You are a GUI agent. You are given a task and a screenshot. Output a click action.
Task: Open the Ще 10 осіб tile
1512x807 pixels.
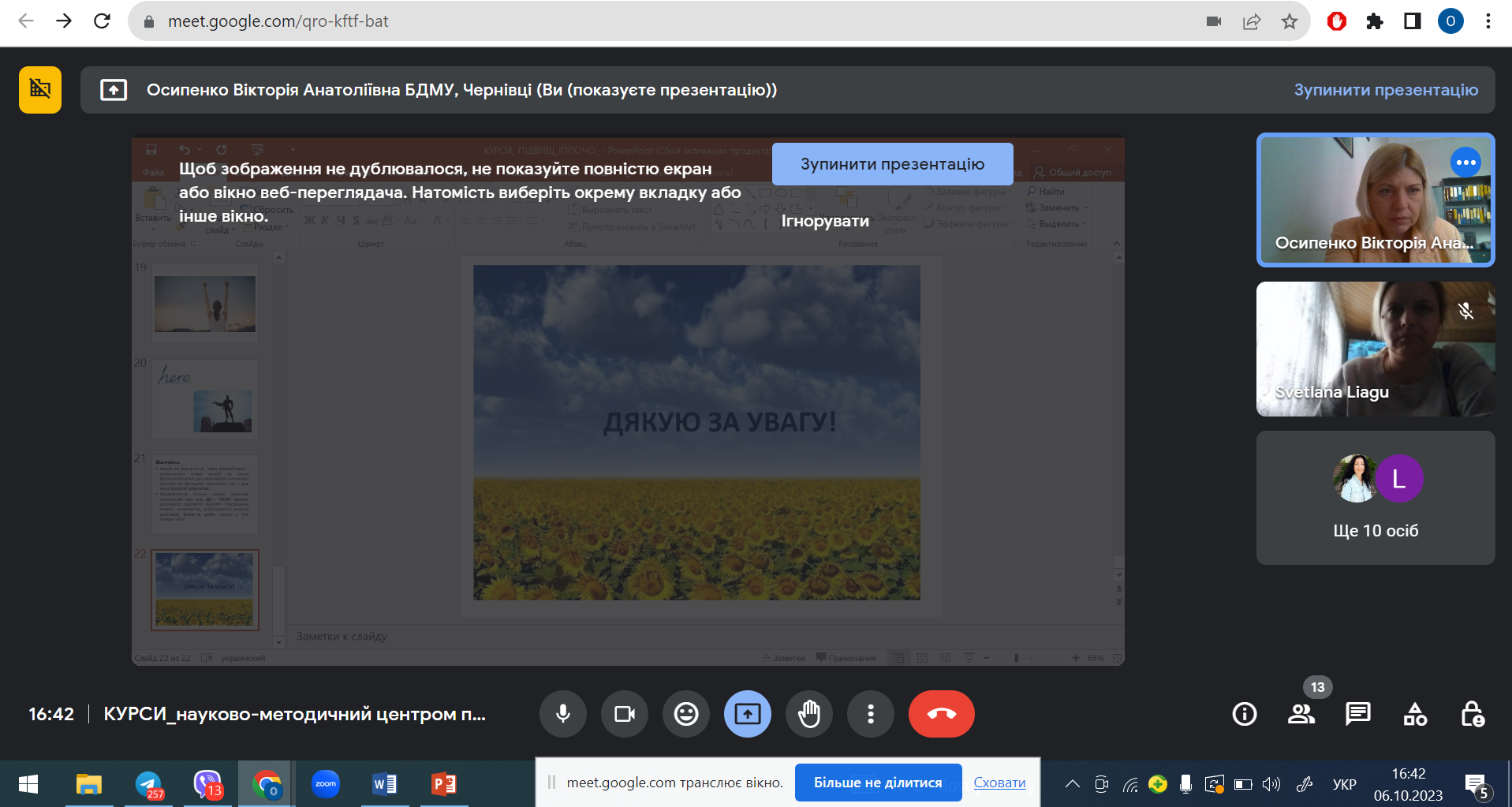point(1376,498)
